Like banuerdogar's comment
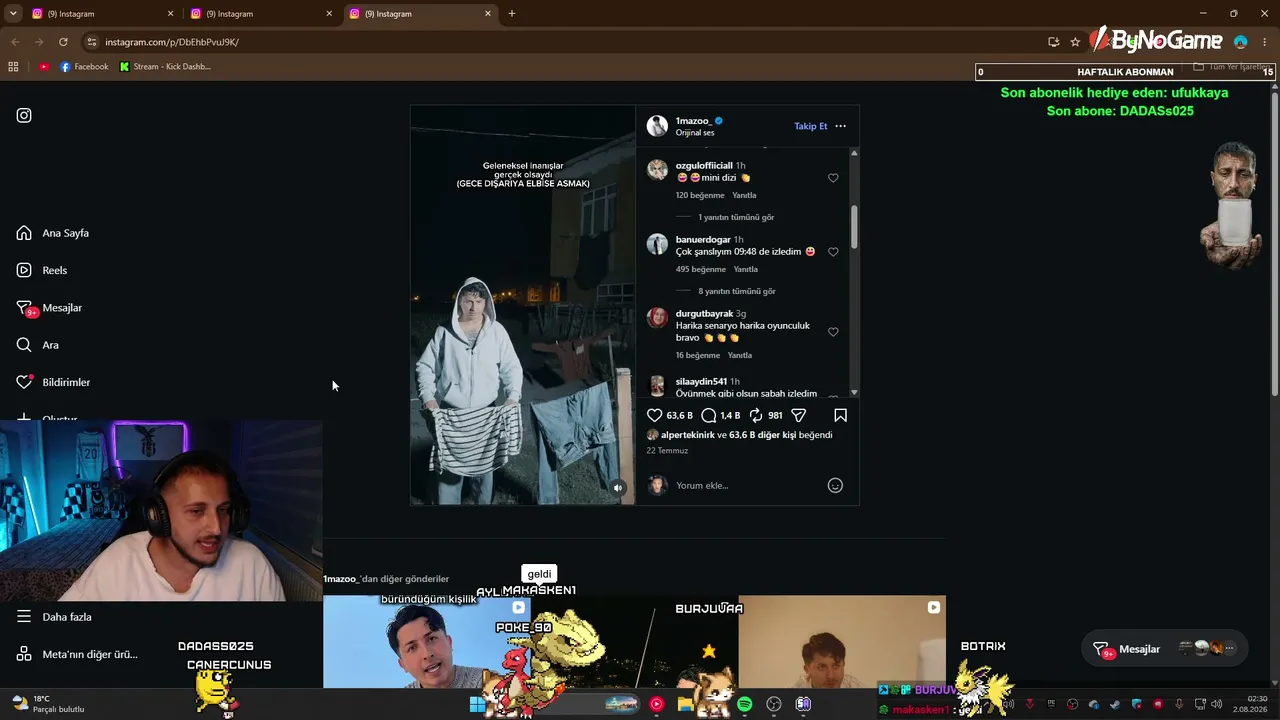Screen dimensions: 1280x720 [833, 252]
